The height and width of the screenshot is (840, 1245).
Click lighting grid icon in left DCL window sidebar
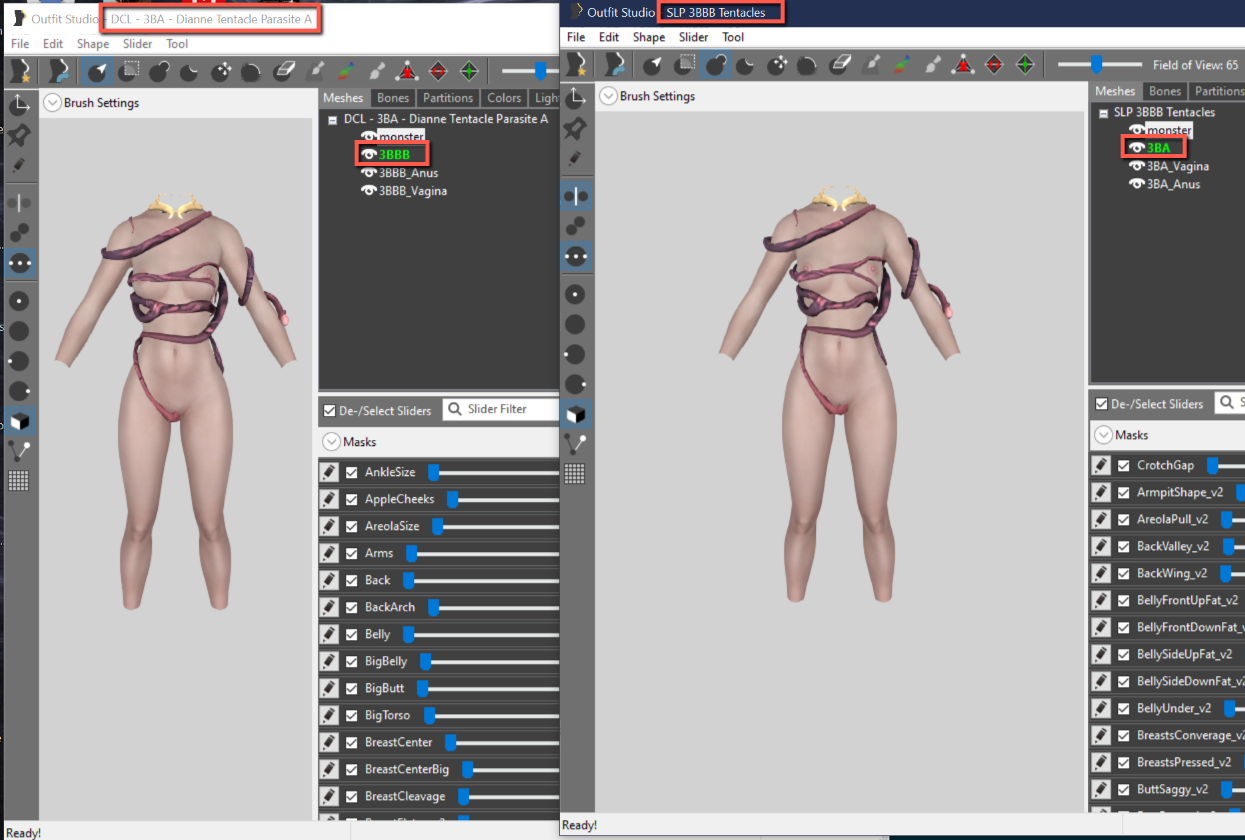point(19,480)
